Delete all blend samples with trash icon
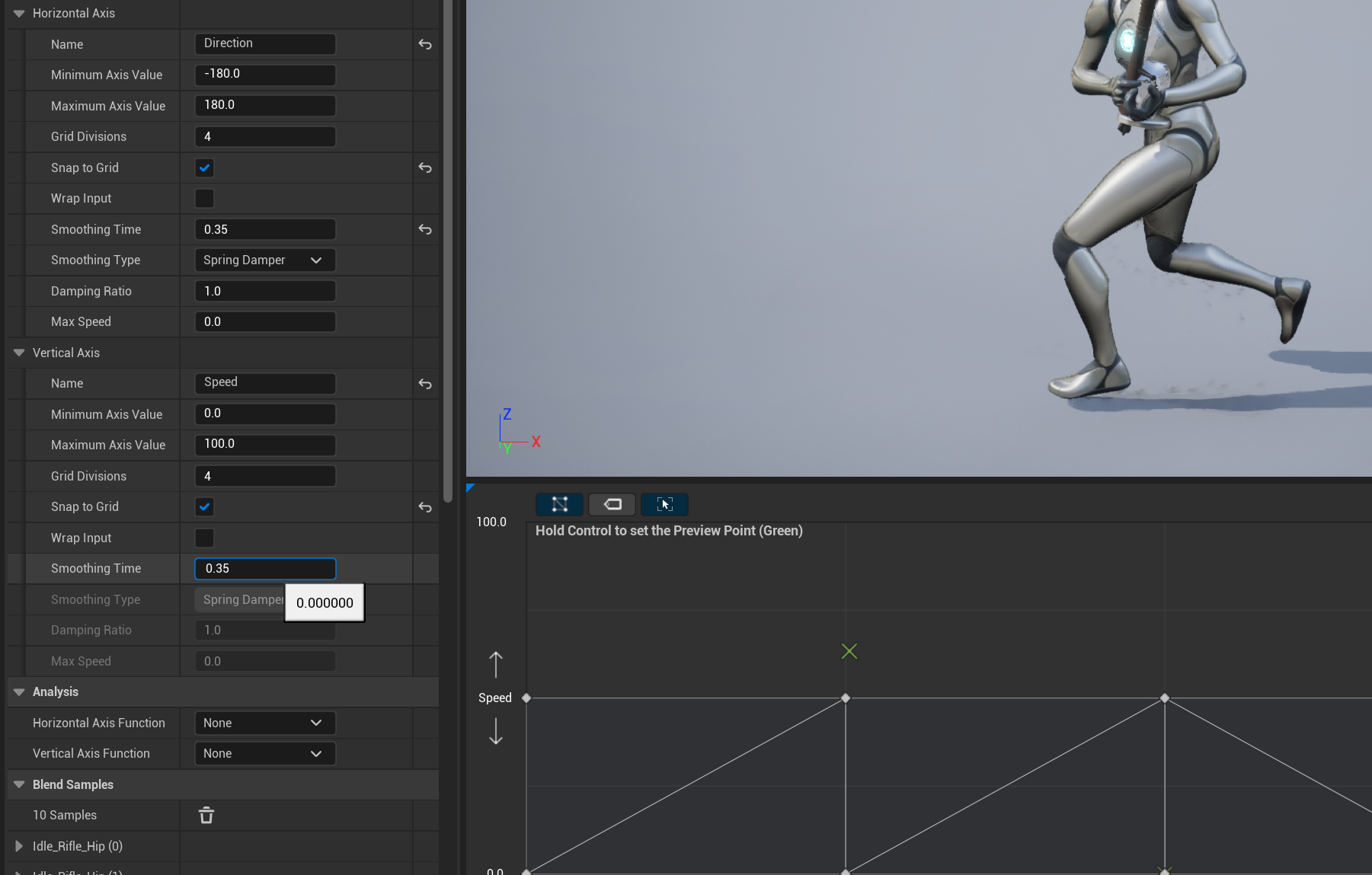Screen dimensions: 1372x875 [206, 816]
